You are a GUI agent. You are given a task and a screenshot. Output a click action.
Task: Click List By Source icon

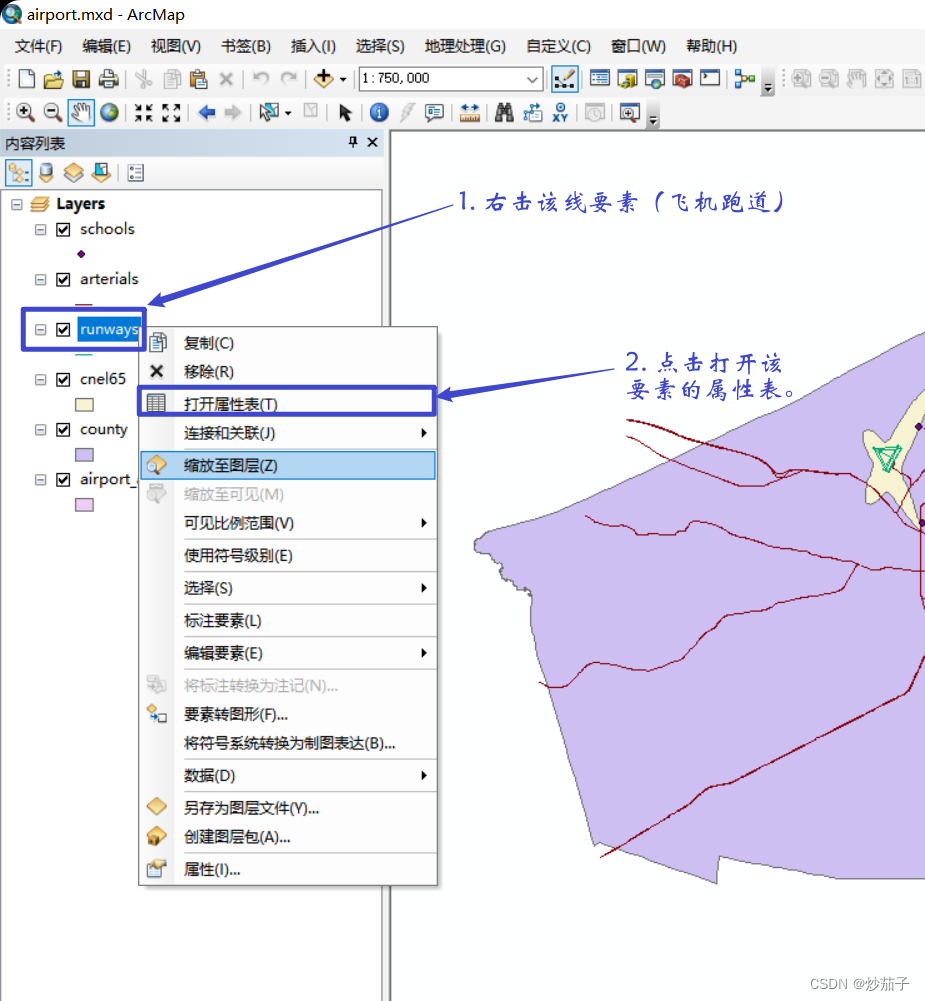[x=46, y=173]
